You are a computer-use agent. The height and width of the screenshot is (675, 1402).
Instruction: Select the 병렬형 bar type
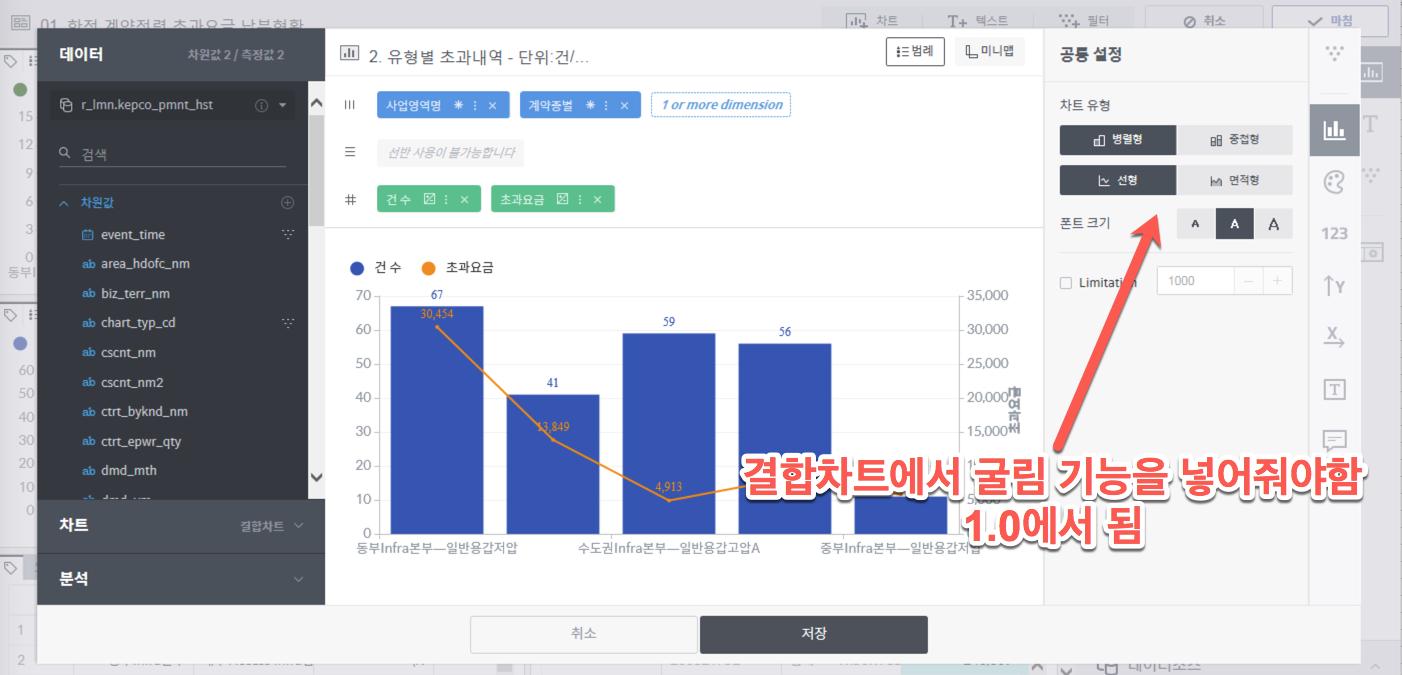coord(1118,140)
